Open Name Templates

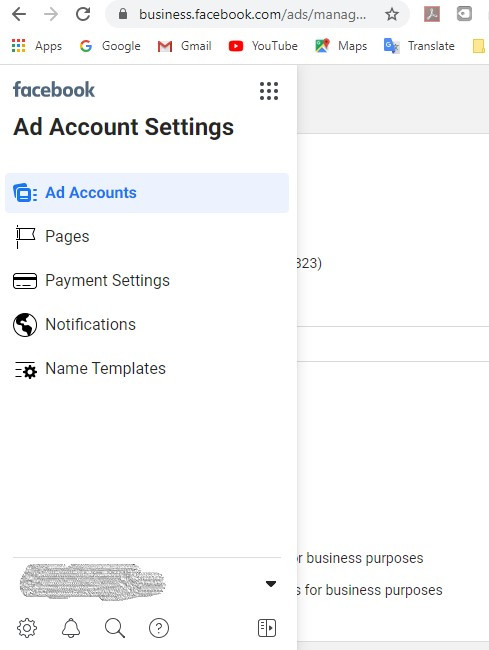click(x=147, y=369)
